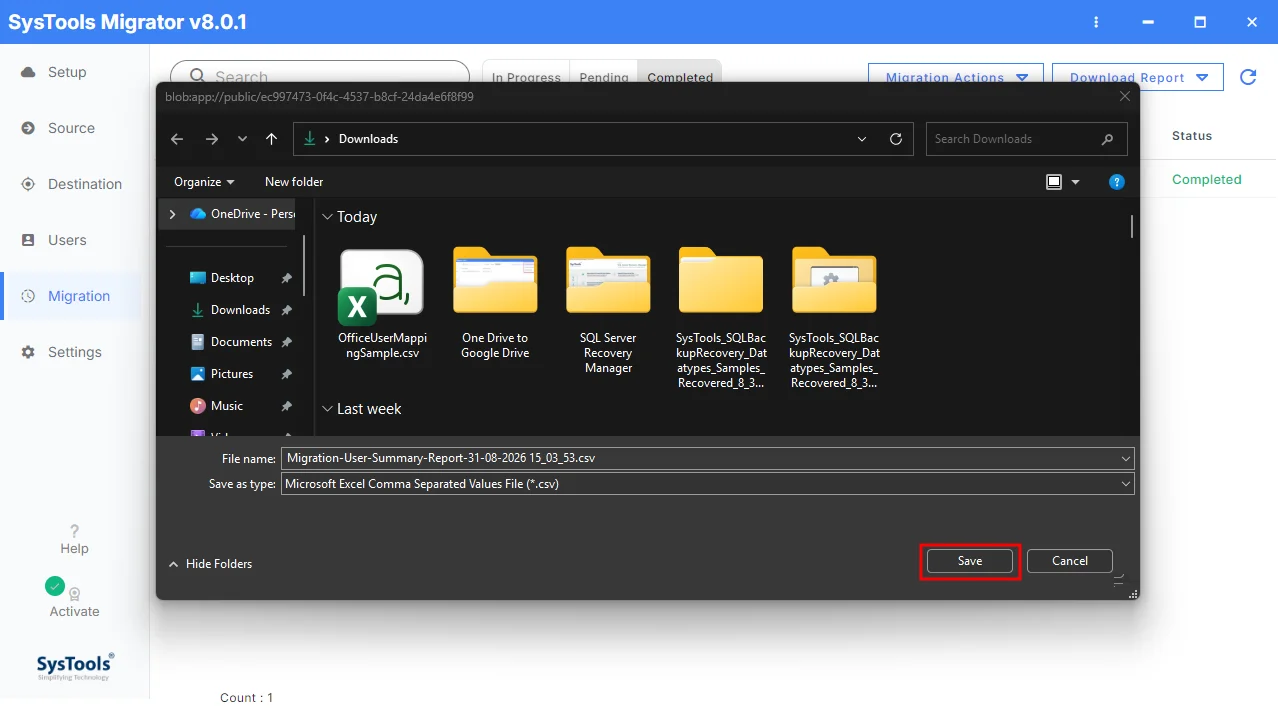This screenshot has width=1278, height=717.
Task: Open the Download Report dropdown
Action: click(1138, 77)
